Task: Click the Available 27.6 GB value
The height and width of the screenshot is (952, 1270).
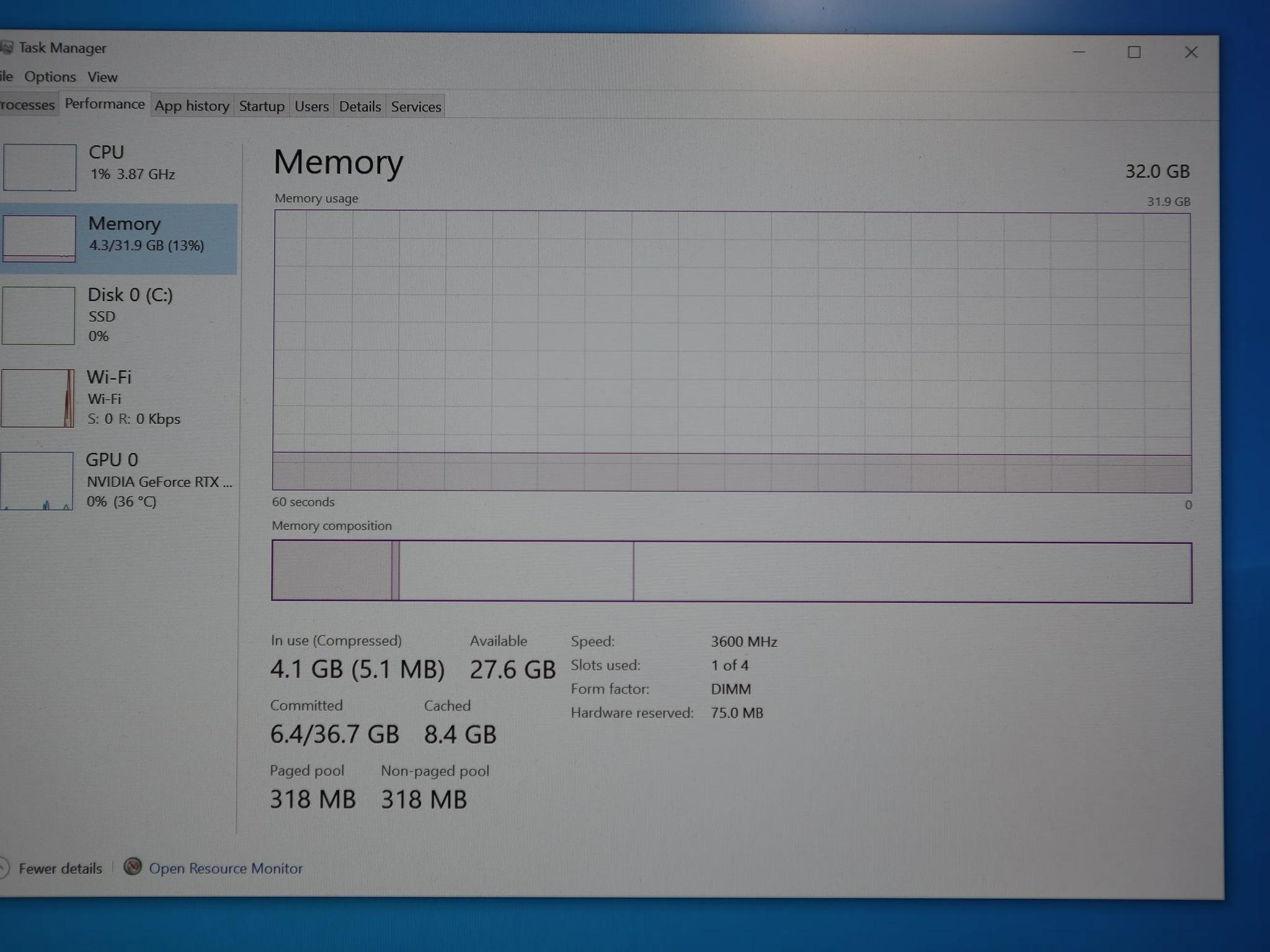Action: (x=512, y=670)
